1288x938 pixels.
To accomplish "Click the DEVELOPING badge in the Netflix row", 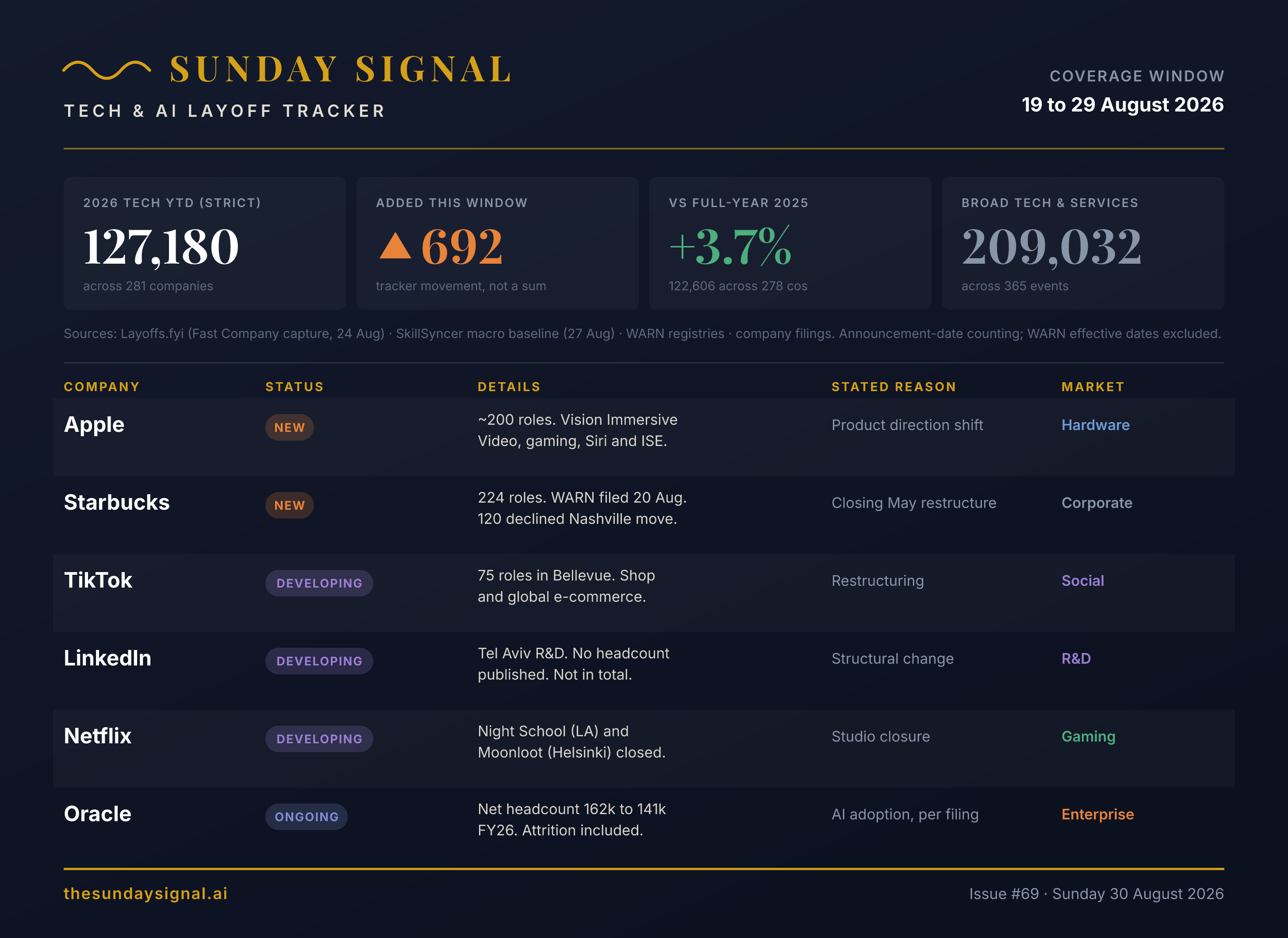I will pos(319,738).
